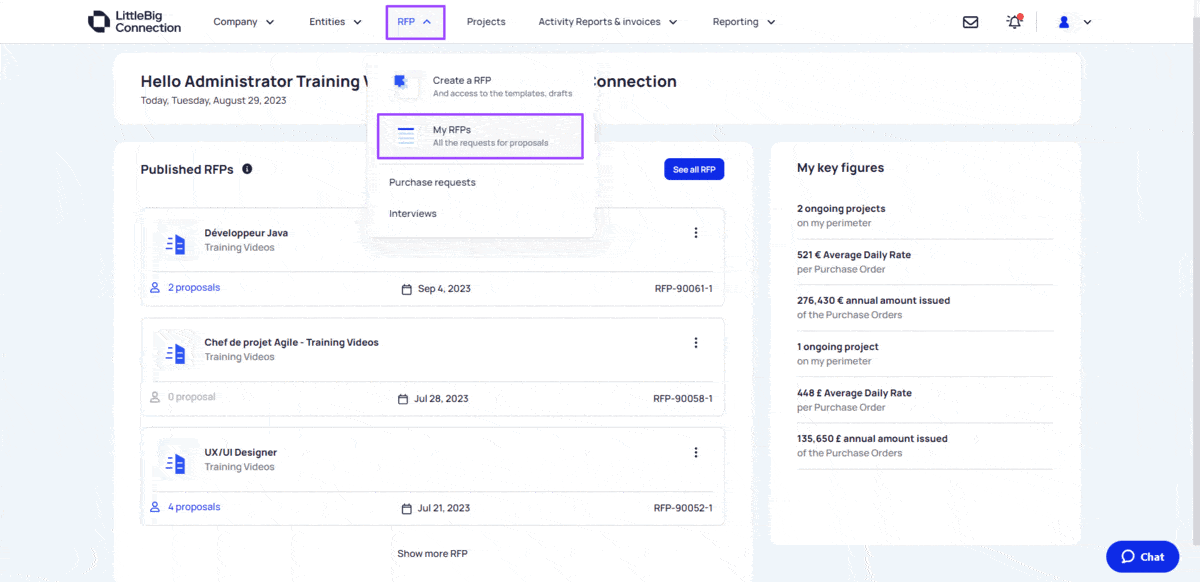Screen dimensions: 1200x582
Task: Select Create a RFP menu entry
Action: (480, 86)
